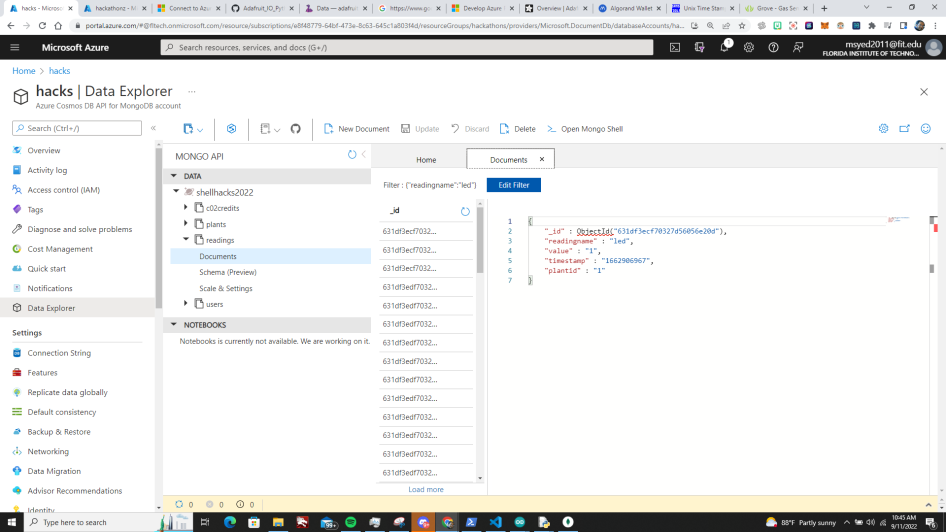Screen dimensions: 946x532
Task: Click Open Mongo Shell
Action: coord(585,128)
